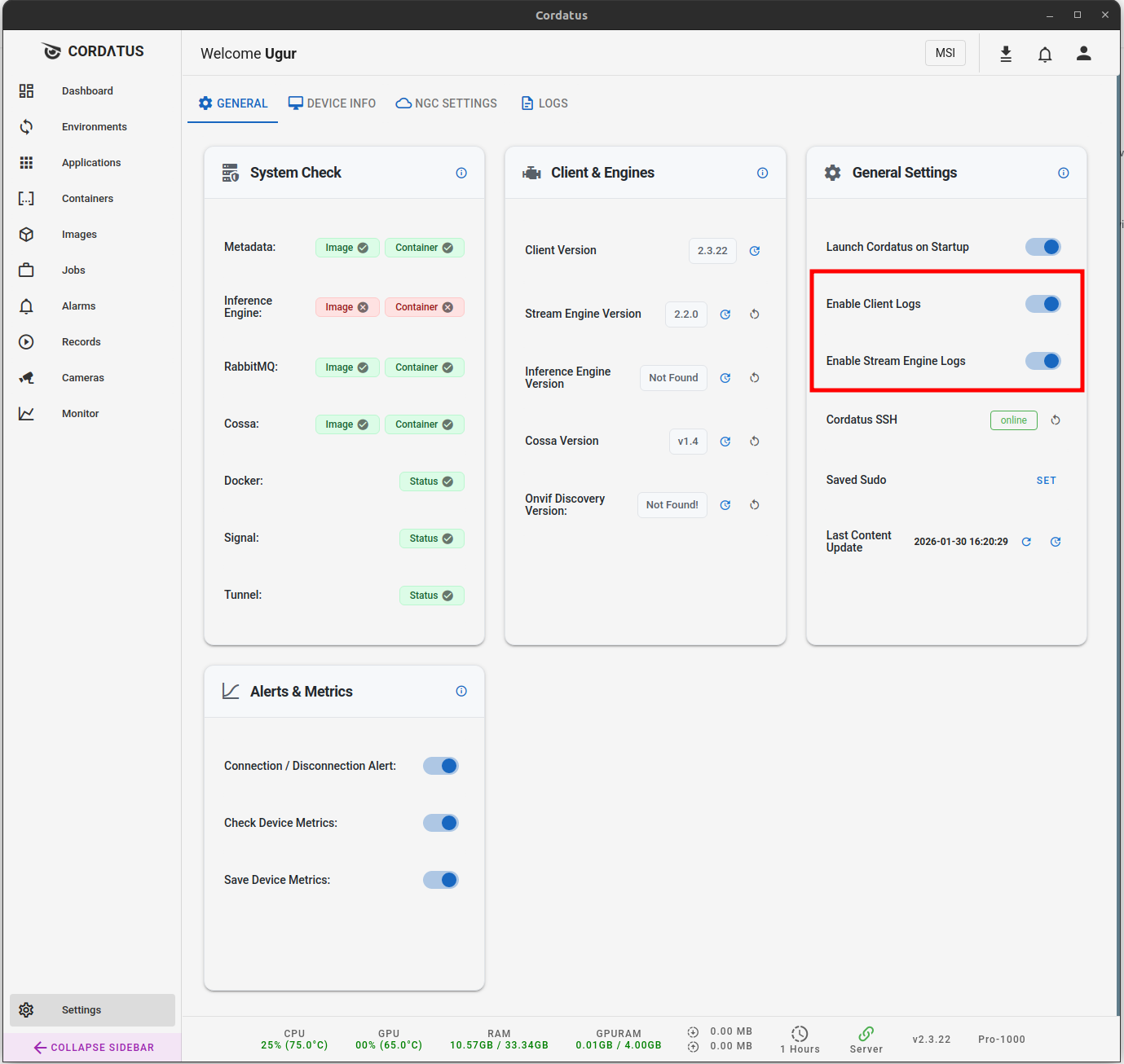Open the notifications bell in header

(1044, 54)
